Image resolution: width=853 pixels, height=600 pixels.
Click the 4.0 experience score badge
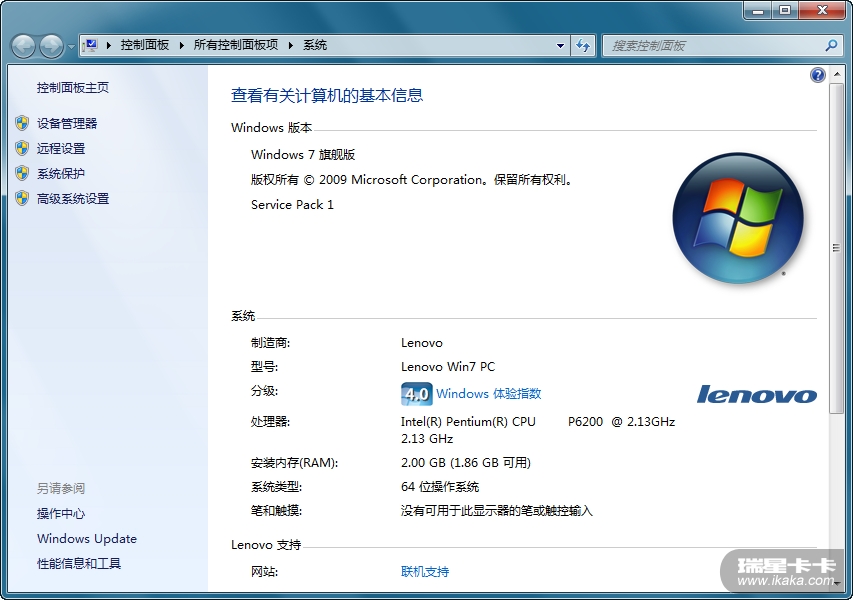pyautogui.click(x=417, y=394)
